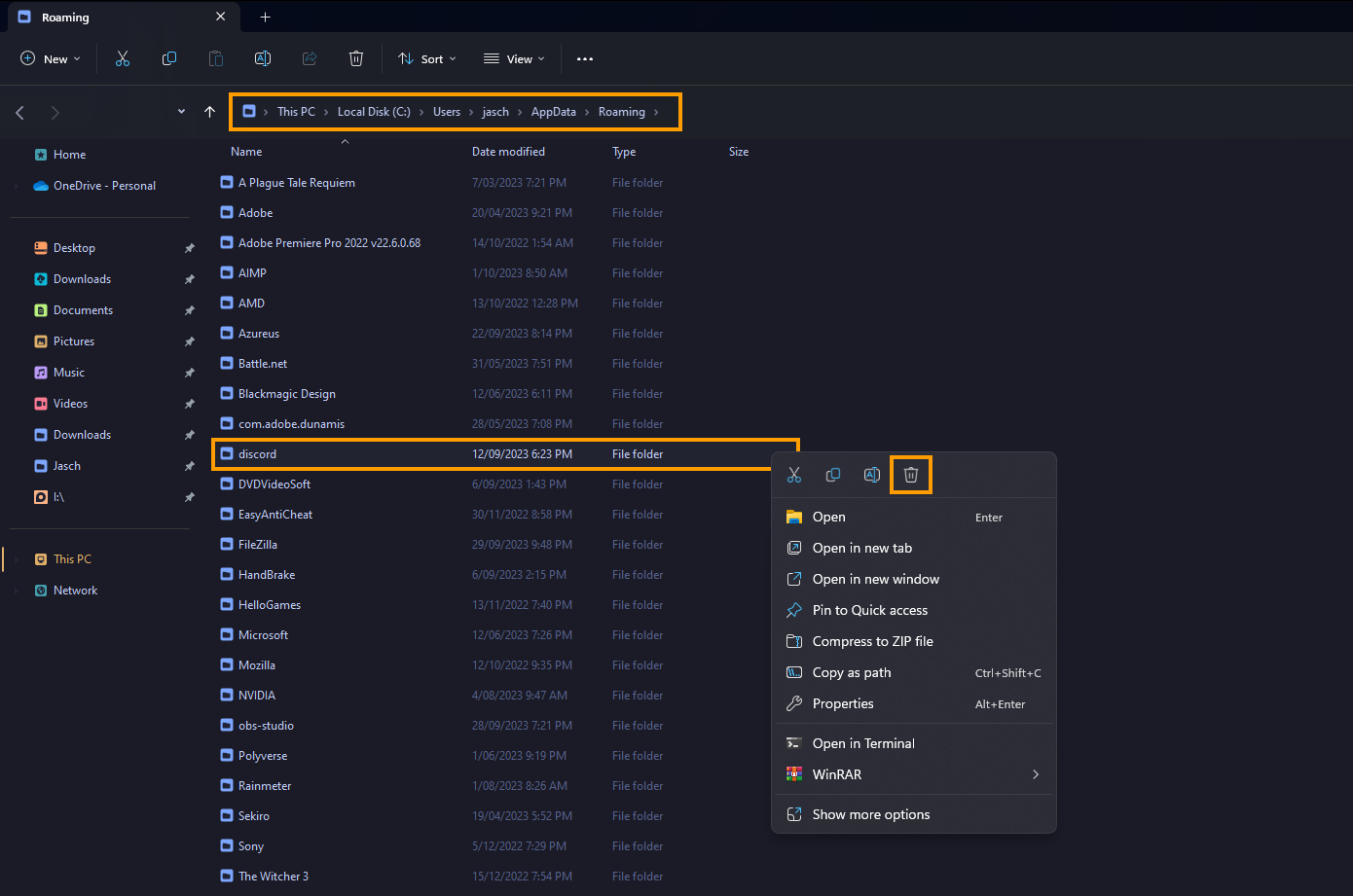
Task: Open the Sort dropdown menu
Action: point(427,58)
